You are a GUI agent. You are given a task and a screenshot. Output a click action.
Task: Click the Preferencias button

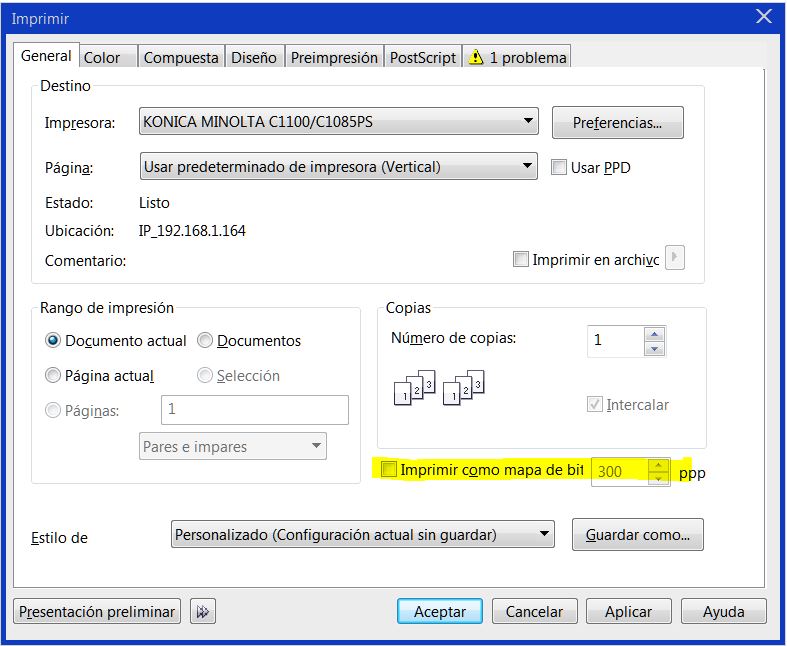click(x=617, y=123)
